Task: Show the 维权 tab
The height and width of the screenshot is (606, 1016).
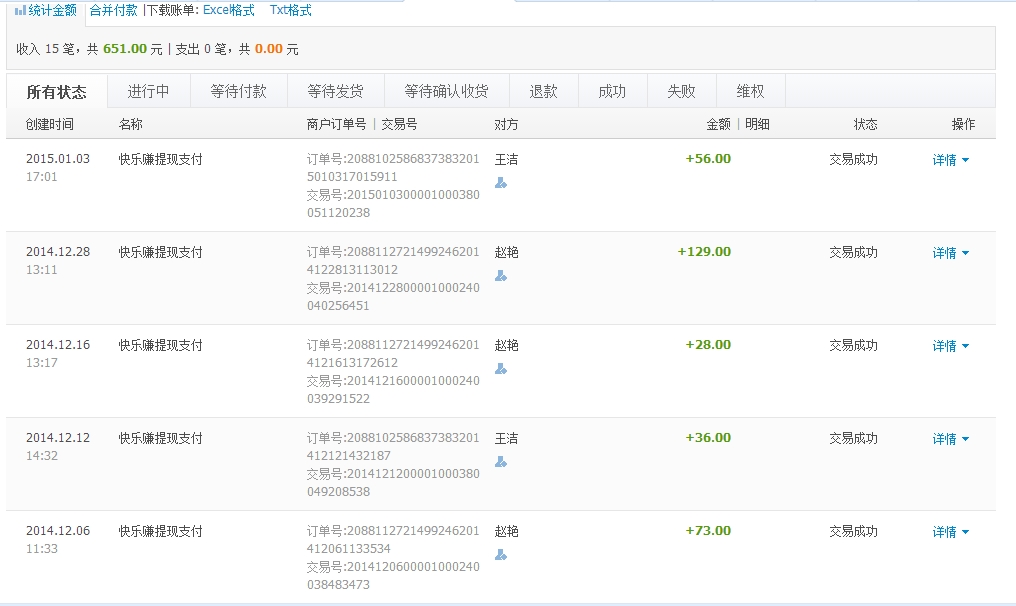Action: [750, 91]
